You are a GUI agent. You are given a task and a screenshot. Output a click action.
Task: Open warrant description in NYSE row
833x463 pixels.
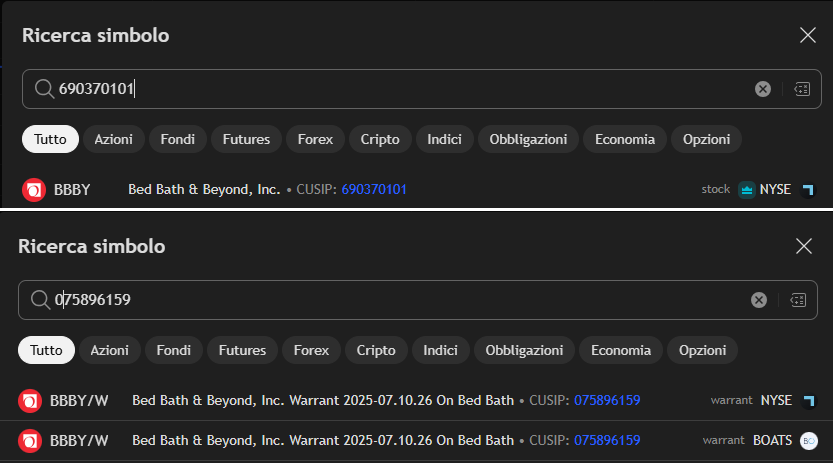tap(323, 400)
